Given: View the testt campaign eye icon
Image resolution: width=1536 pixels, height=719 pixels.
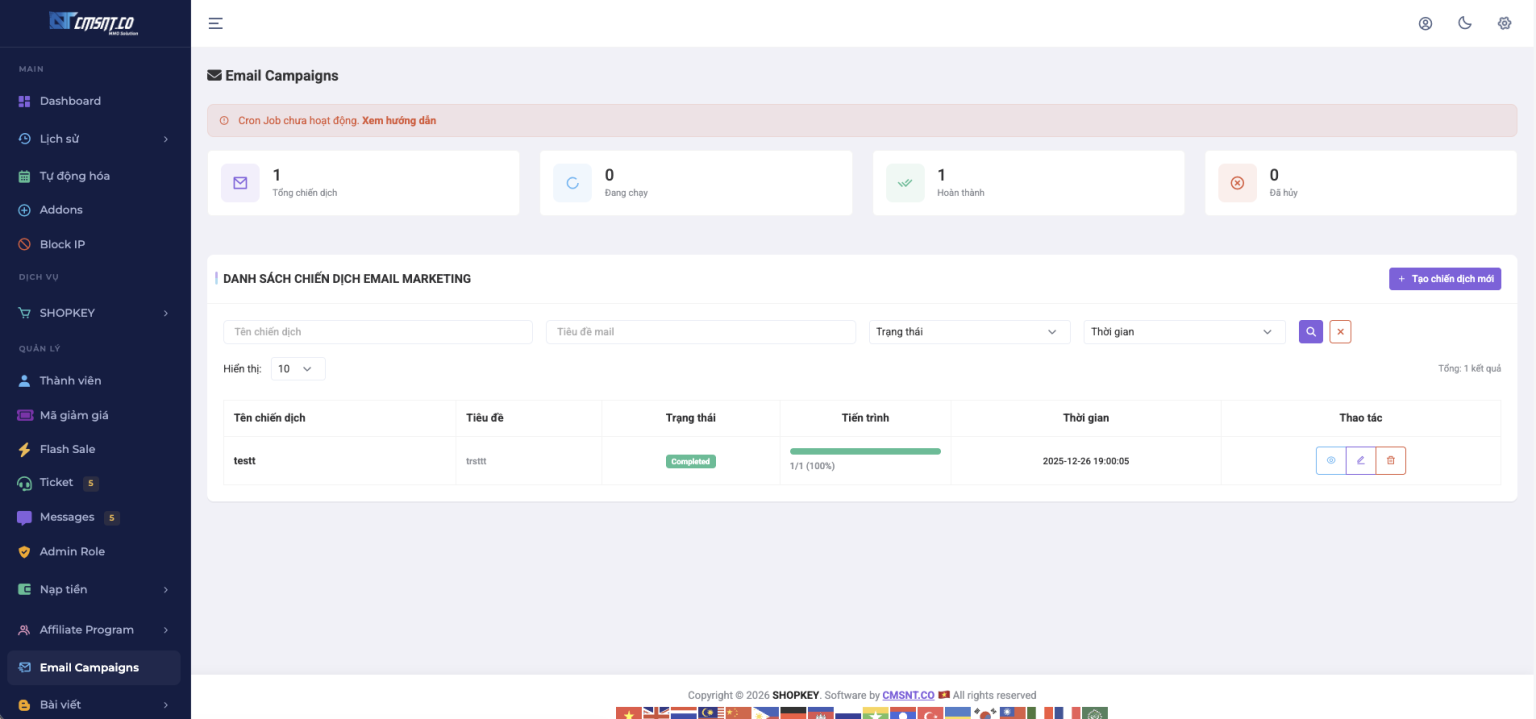Looking at the screenshot, I should point(1331,460).
